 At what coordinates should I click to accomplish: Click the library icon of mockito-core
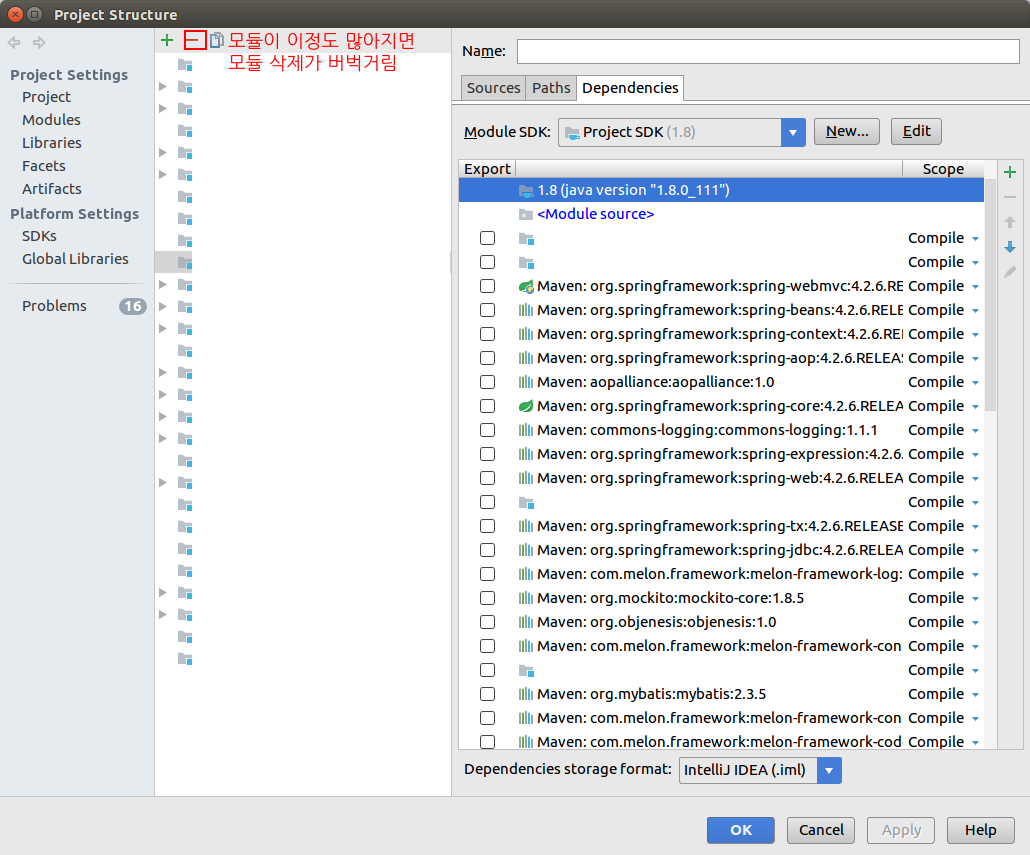(x=526, y=598)
